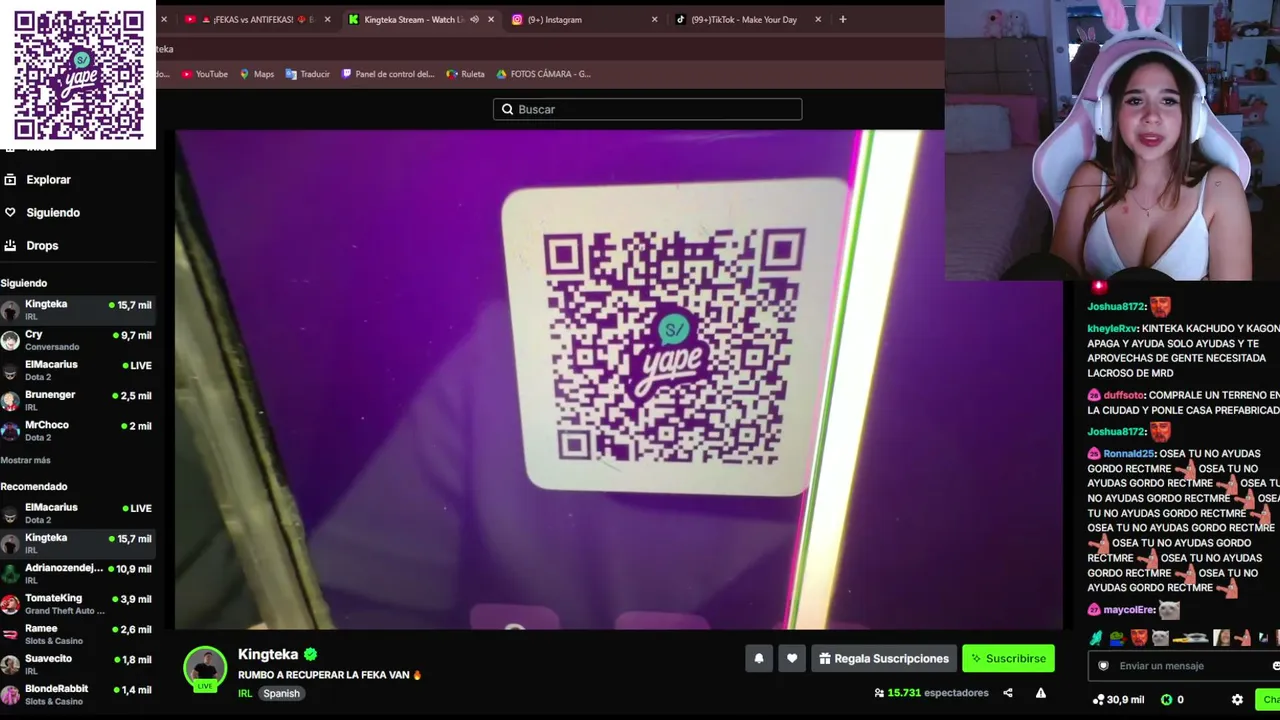Close the Instagram browser tab
The width and height of the screenshot is (1280, 720).
coord(655,19)
